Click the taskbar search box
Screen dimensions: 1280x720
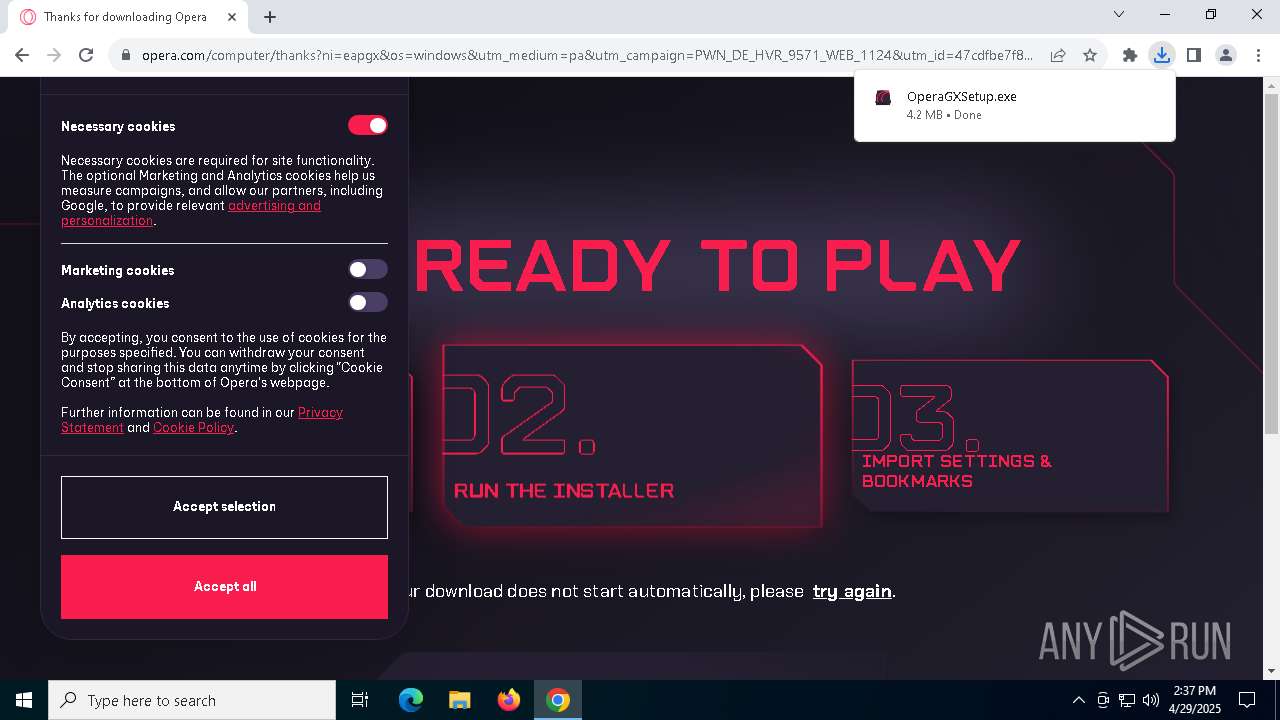click(192, 700)
